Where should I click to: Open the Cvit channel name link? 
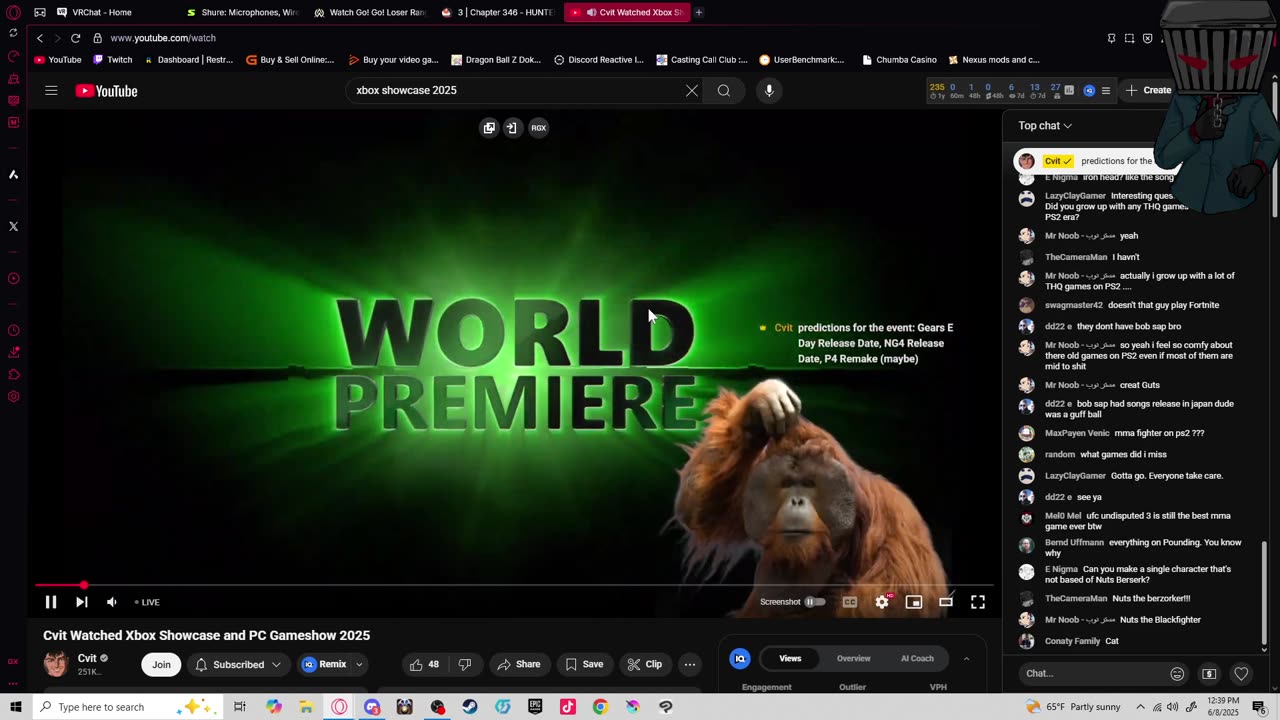coord(87,658)
